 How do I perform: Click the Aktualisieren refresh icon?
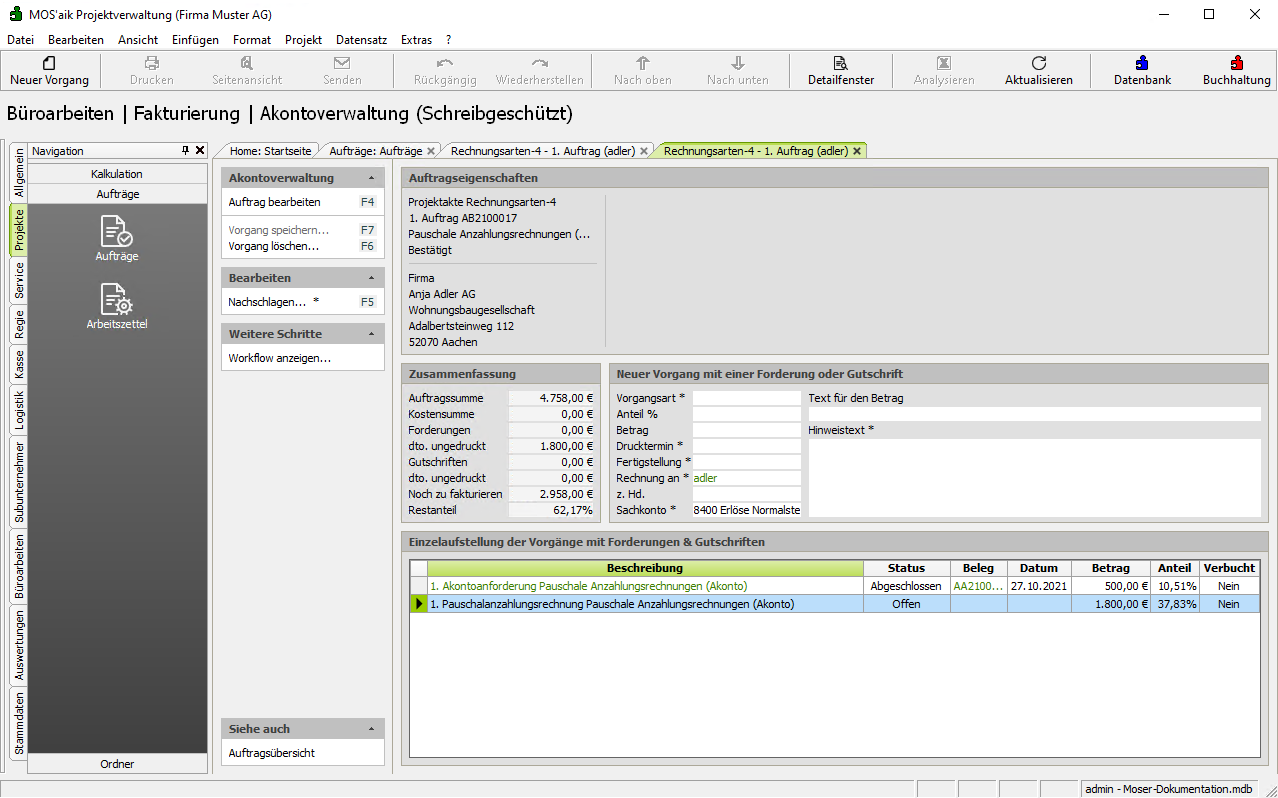pyautogui.click(x=1038, y=63)
